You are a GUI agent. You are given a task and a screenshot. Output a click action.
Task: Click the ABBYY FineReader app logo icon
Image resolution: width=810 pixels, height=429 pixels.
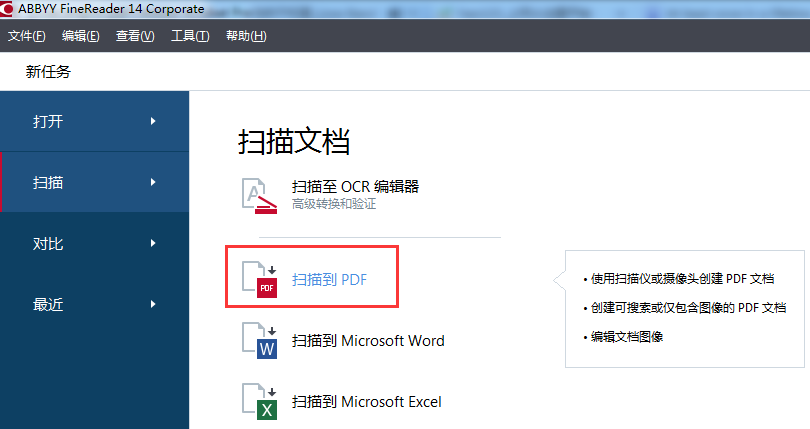point(6,9)
